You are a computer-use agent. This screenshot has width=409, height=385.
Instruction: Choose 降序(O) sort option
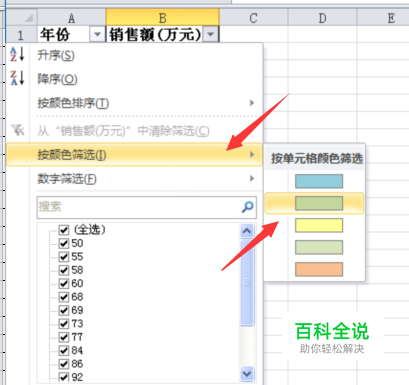click(57, 79)
